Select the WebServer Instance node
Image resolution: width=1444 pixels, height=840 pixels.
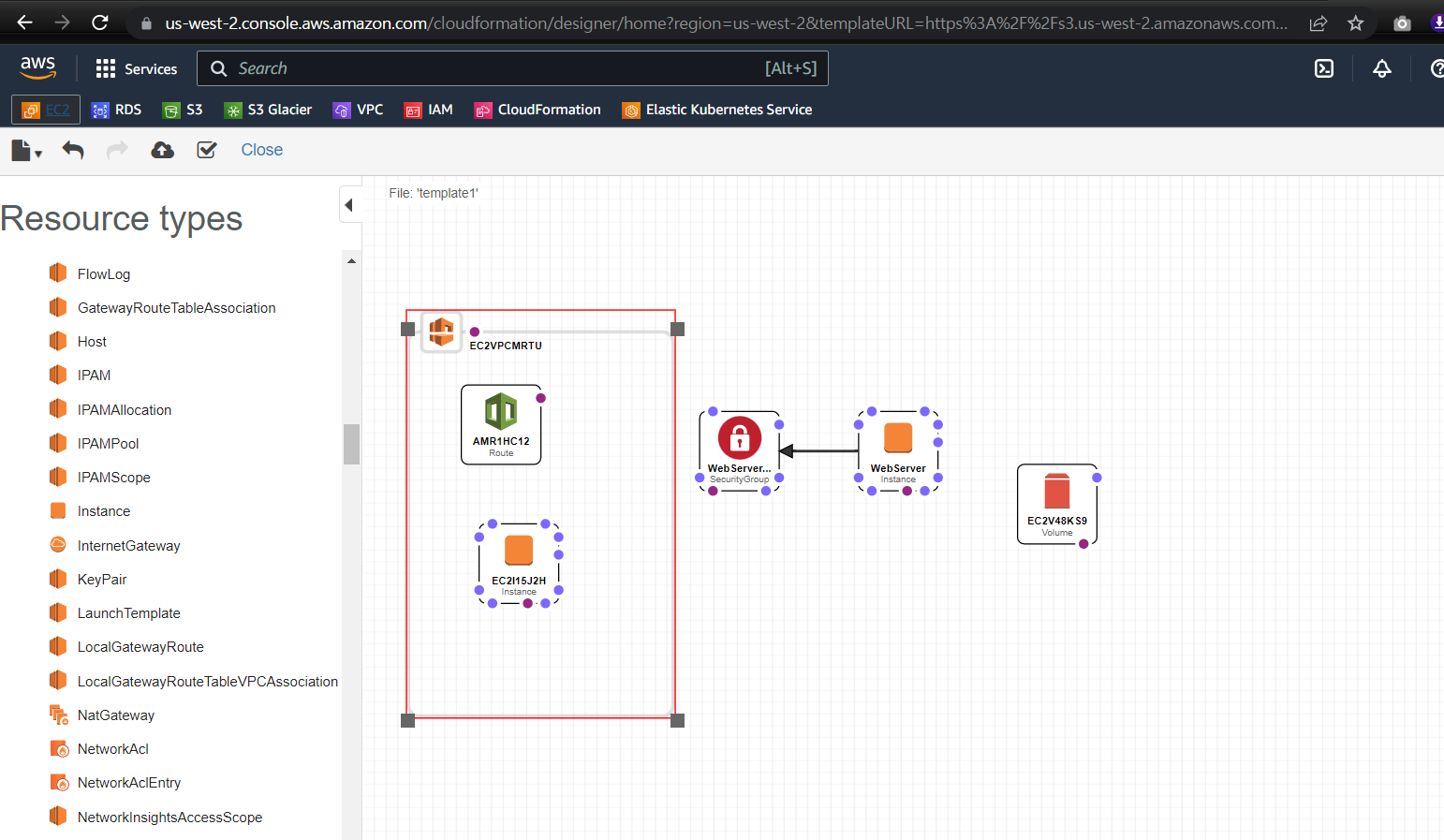point(898,450)
